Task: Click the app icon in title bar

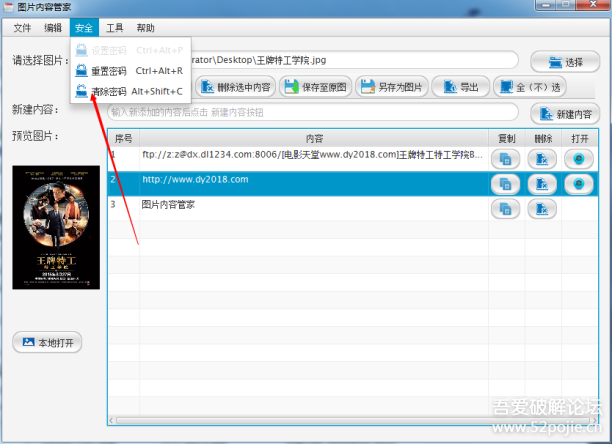Action: click(x=9, y=7)
